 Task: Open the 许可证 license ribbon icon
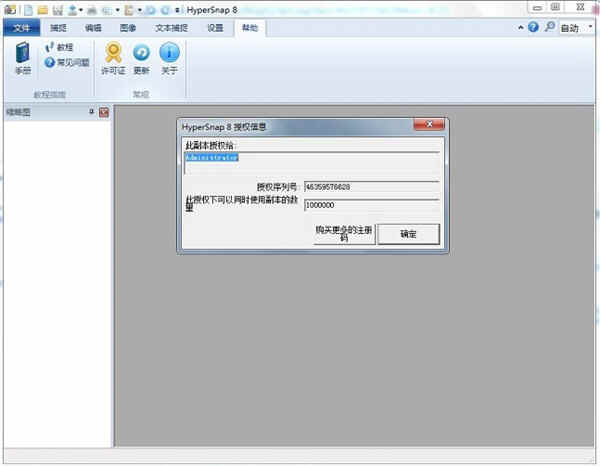click(113, 58)
